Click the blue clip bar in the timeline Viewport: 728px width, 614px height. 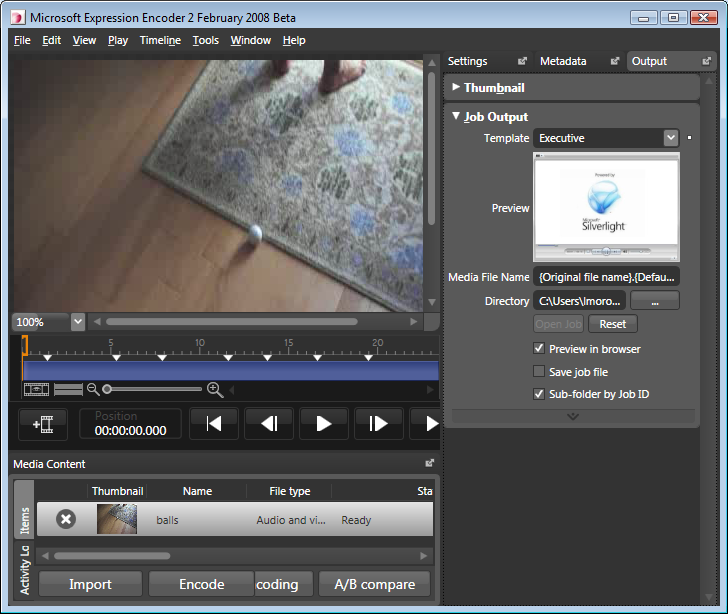point(231,371)
